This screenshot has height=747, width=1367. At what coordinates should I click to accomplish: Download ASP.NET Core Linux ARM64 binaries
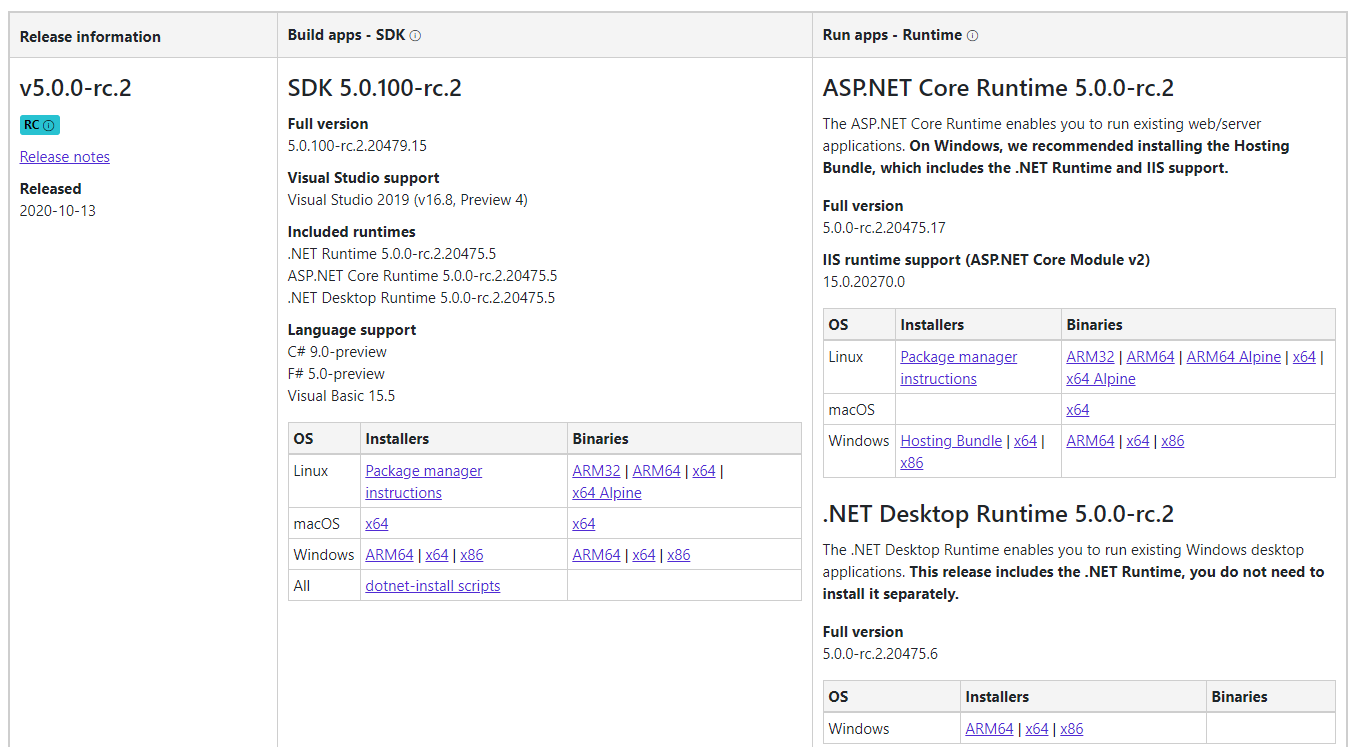point(1150,356)
